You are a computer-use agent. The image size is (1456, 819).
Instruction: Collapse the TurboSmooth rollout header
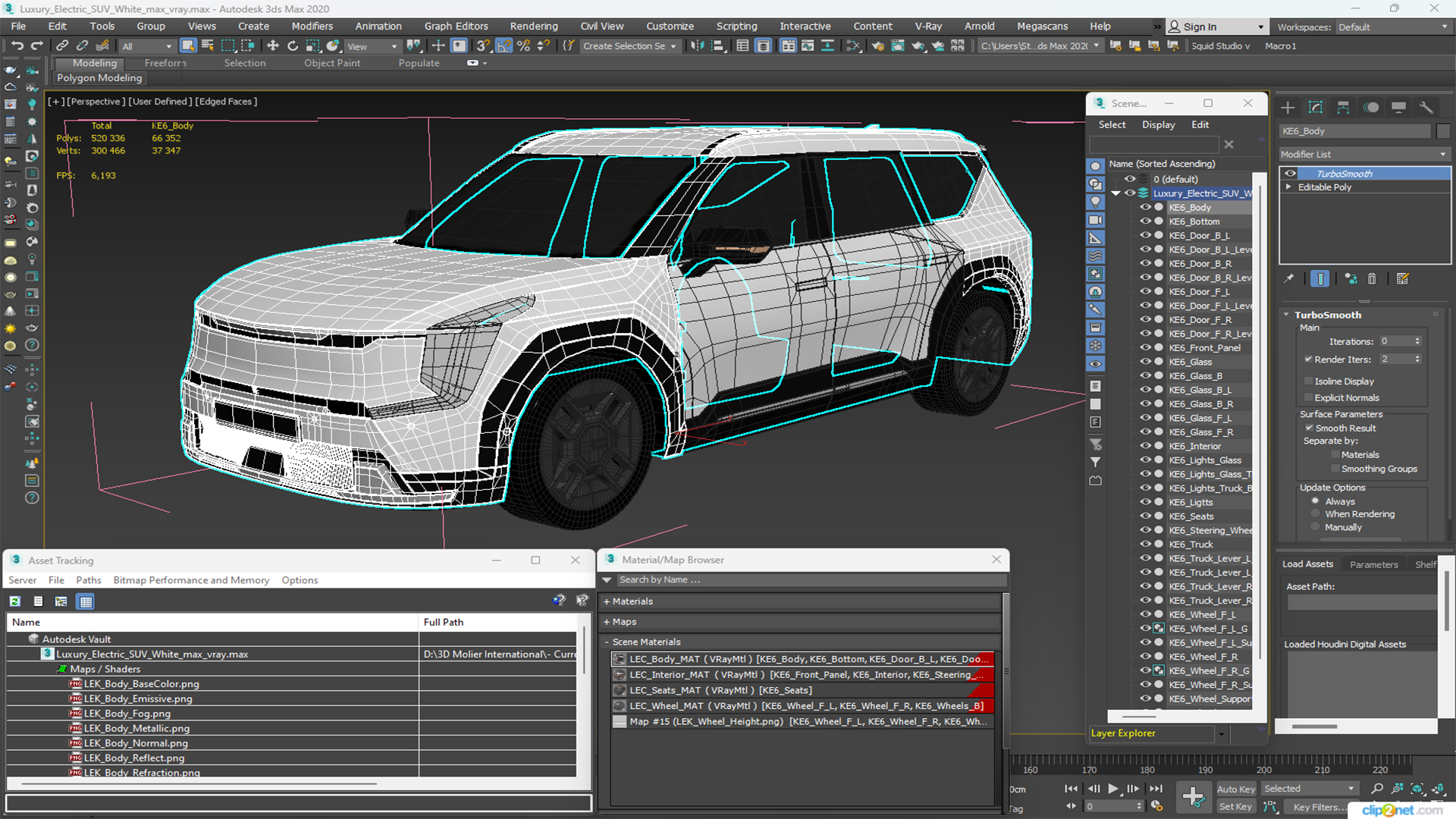(x=1327, y=315)
